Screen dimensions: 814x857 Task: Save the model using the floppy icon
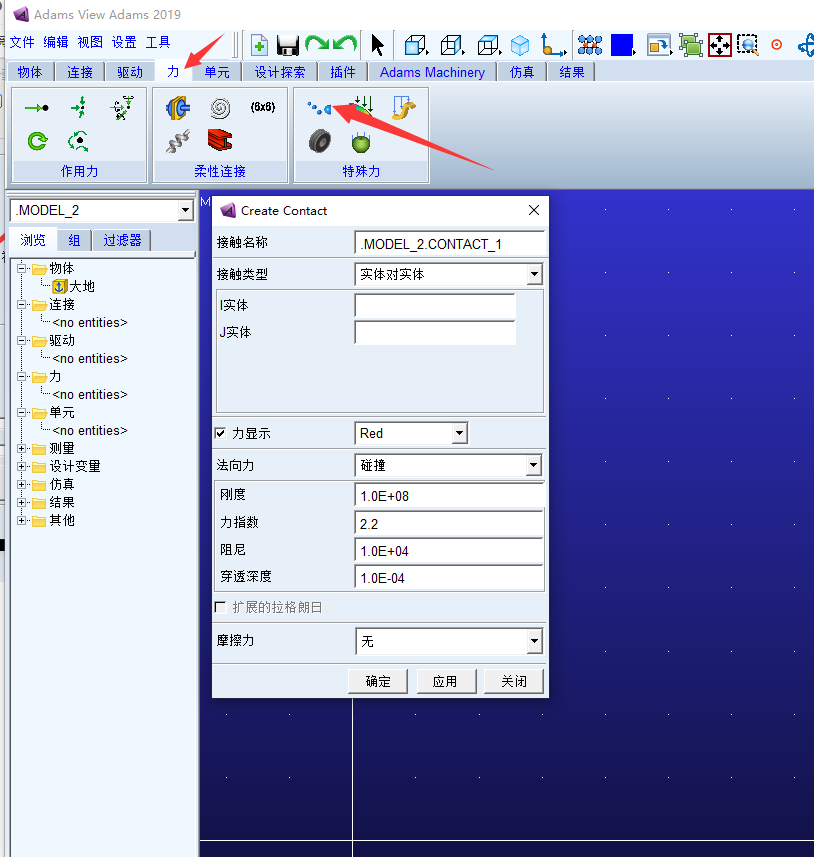click(288, 45)
